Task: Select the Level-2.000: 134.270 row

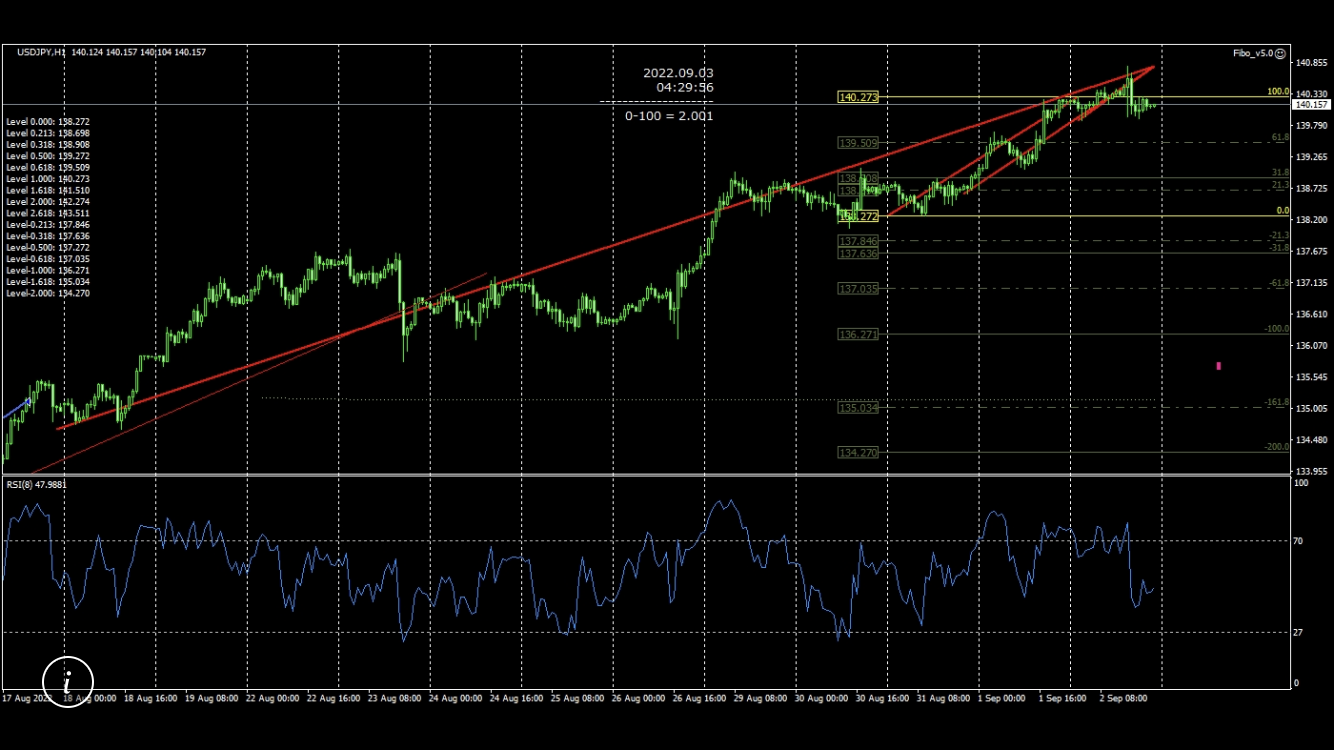Action: (x=48, y=293)
